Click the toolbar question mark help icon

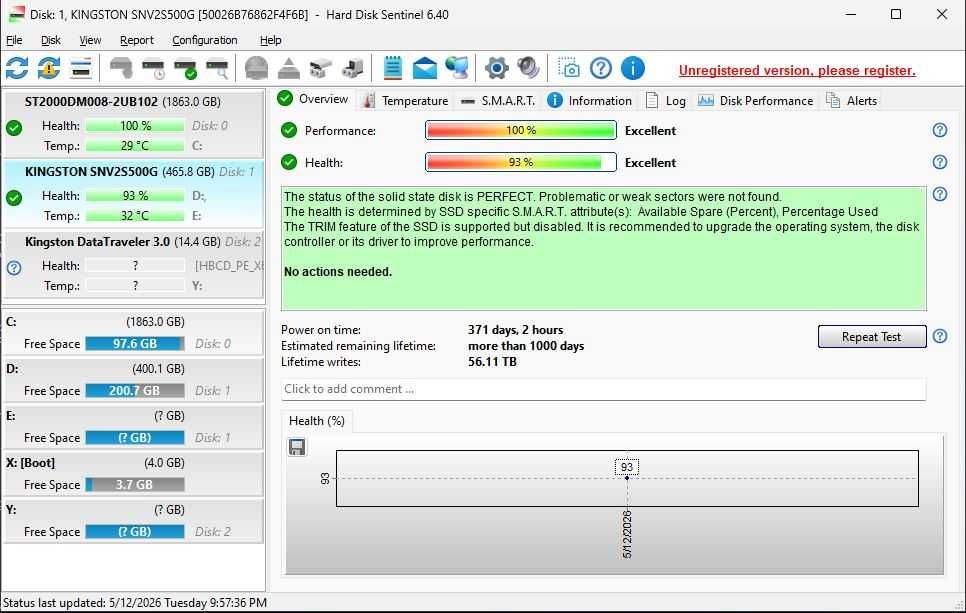tap(601, 68)
